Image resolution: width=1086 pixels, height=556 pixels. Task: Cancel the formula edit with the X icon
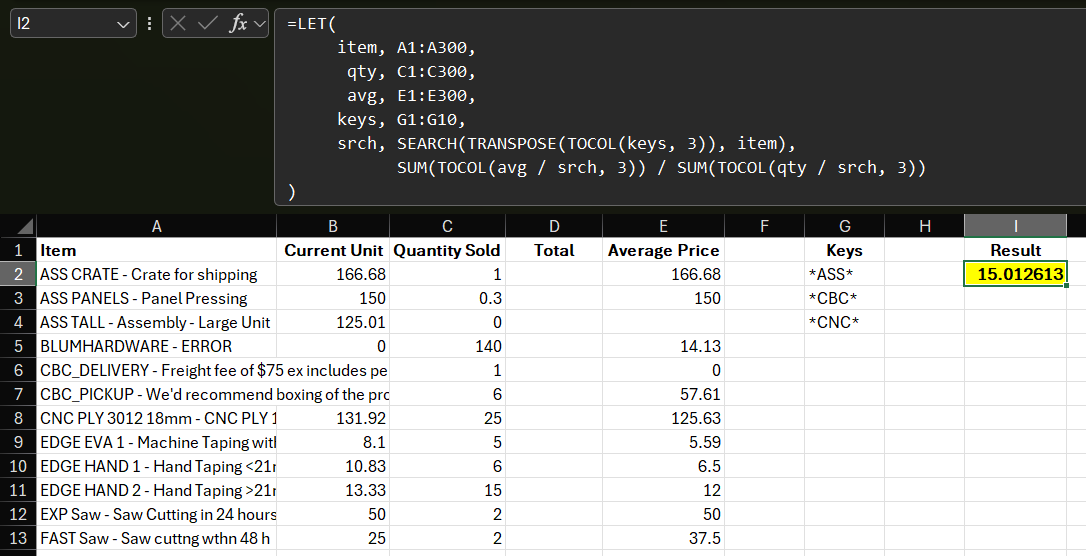coord(178,24)
